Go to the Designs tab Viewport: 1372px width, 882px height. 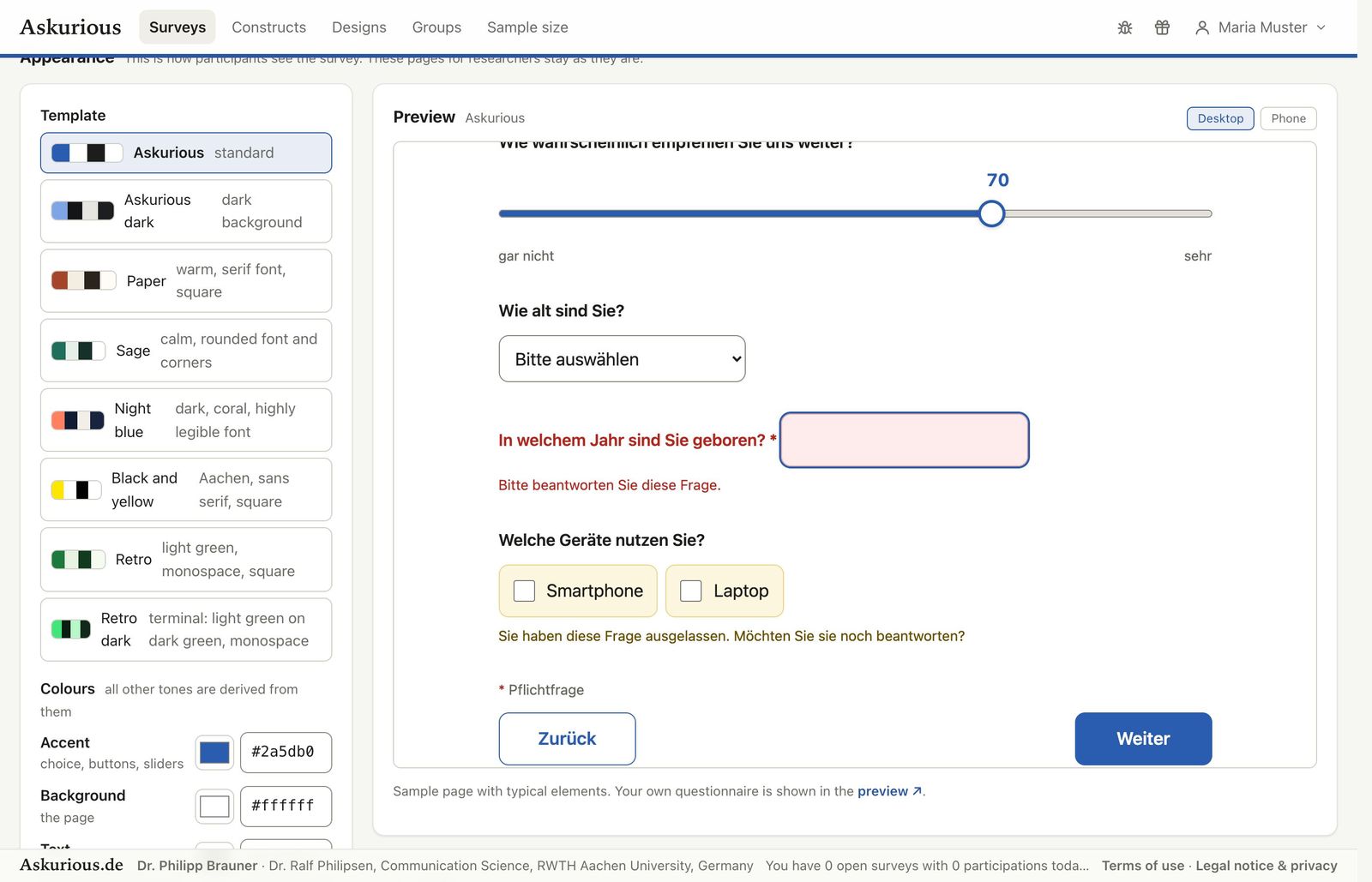coord(359,27)
